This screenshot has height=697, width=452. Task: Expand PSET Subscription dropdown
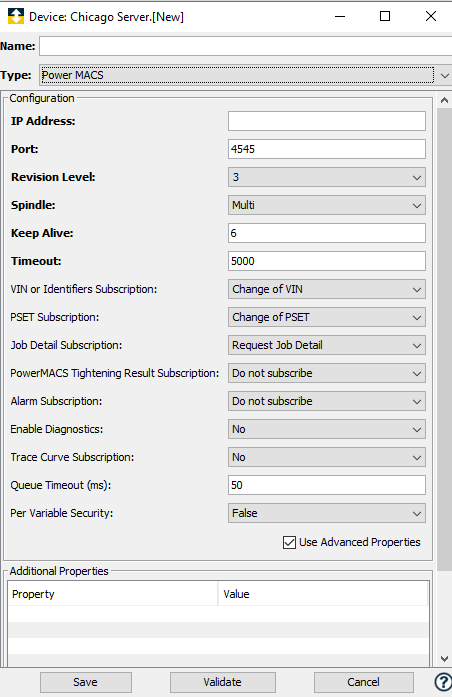(327, 317)
